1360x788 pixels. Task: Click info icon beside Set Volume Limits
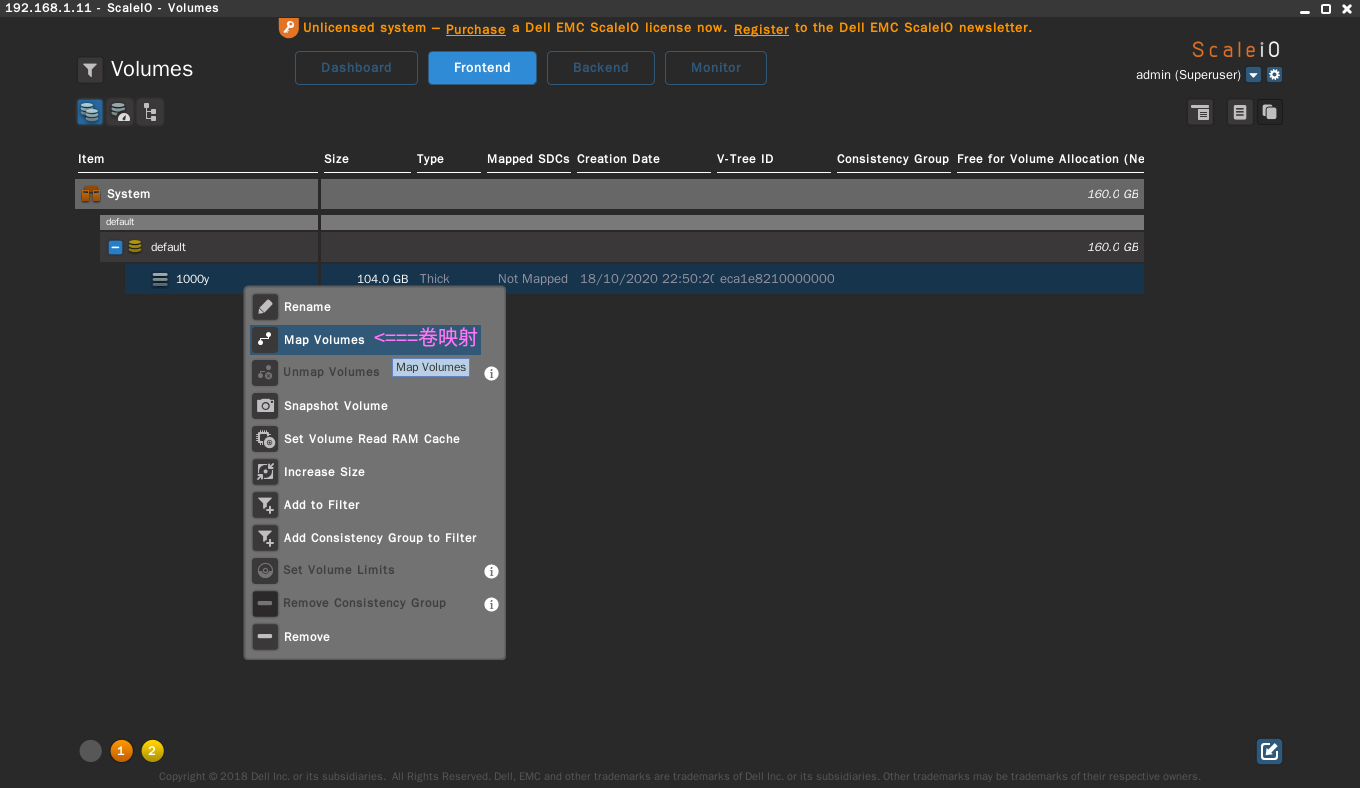[491, 572]
